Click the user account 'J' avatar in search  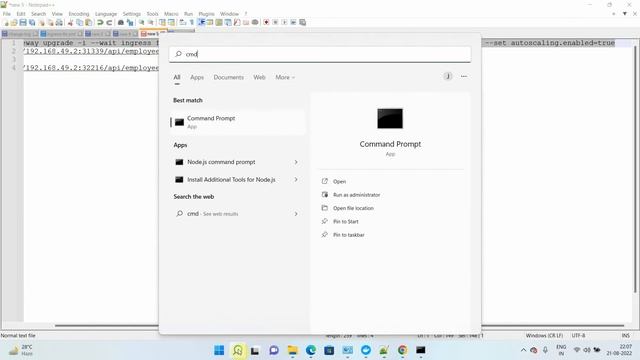(448, 76)
